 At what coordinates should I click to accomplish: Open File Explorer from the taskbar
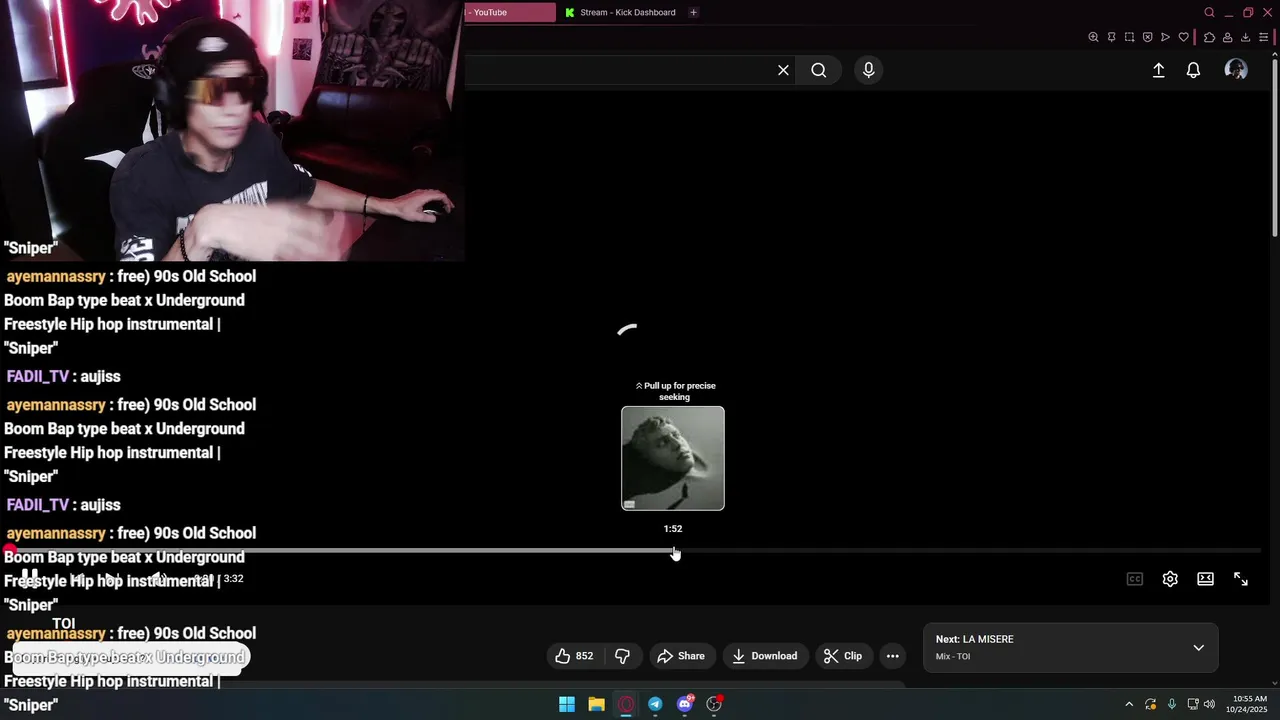596,704
